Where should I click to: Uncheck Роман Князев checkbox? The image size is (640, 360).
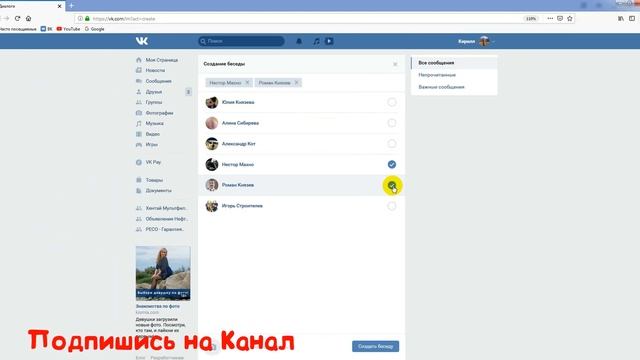click(392, 185)
